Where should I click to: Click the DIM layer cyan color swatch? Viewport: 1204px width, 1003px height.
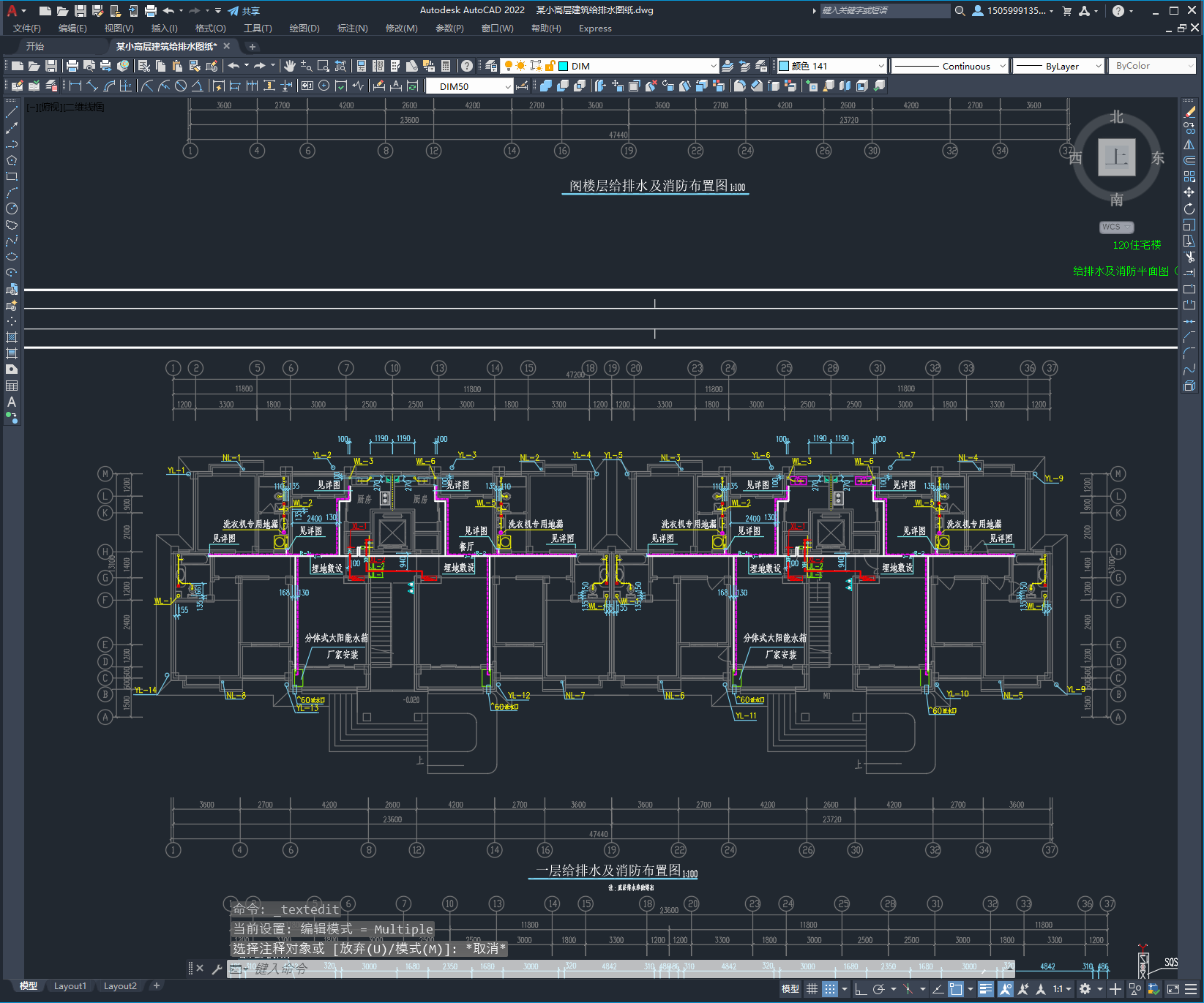tap(564, 66)
